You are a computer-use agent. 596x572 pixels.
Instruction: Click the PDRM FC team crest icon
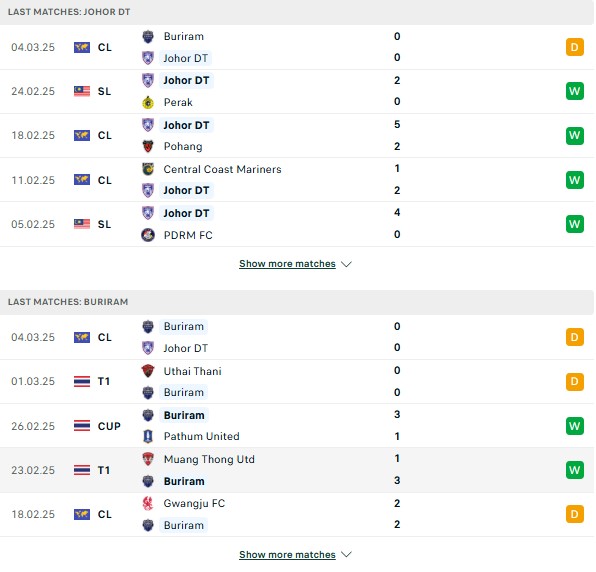pyautogui.click(x=148, y=235)
